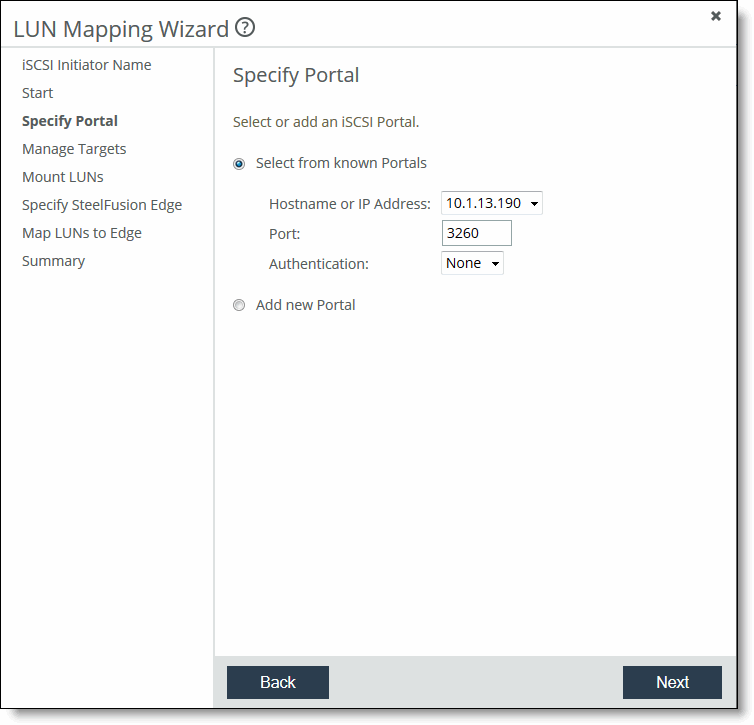Image resolution: width=754 pixels, height=725 pixels.
Task: Select the 'Select from known Portals' radio button
Action: (239, 164)
